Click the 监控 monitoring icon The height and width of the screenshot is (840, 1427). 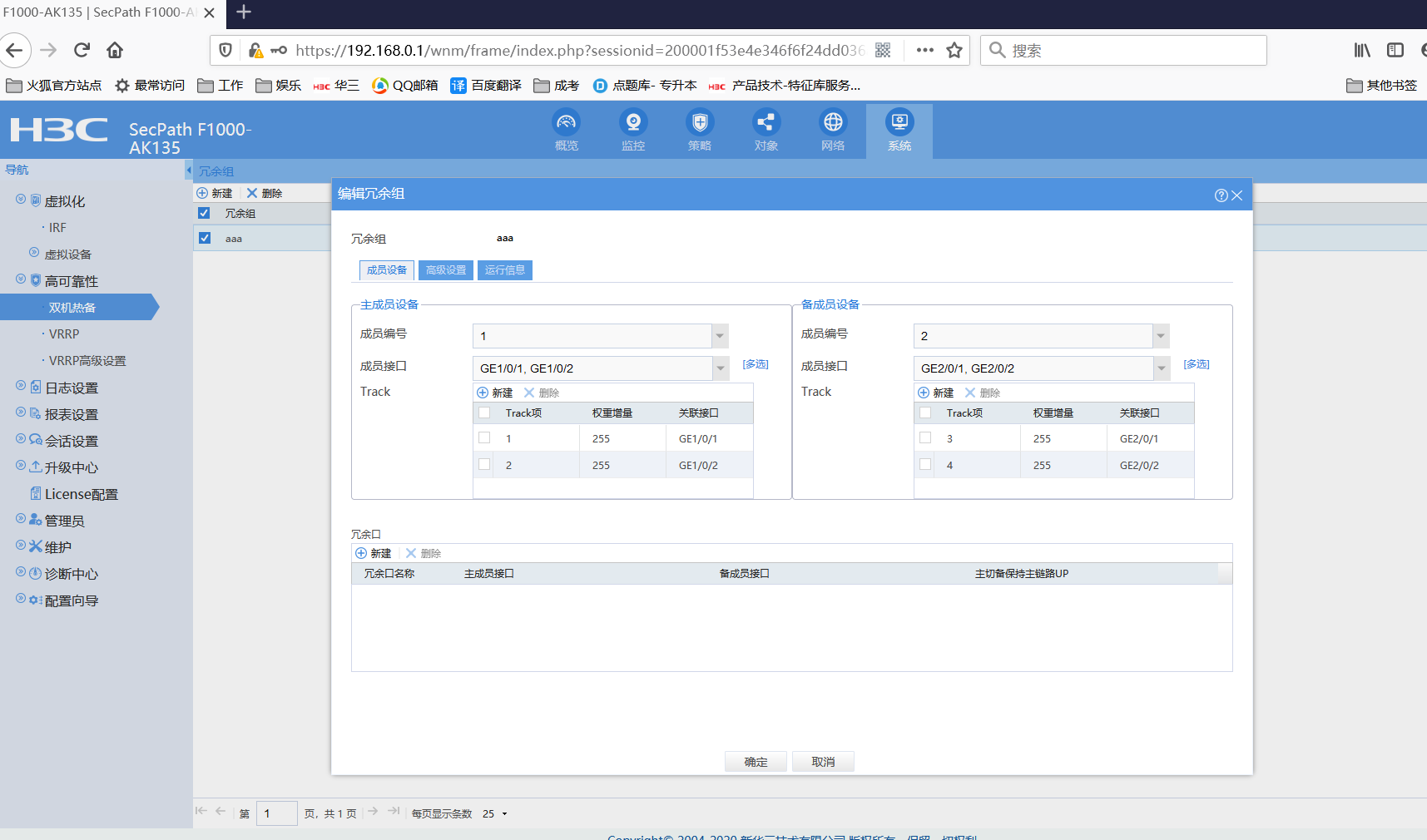coord(633,123)
